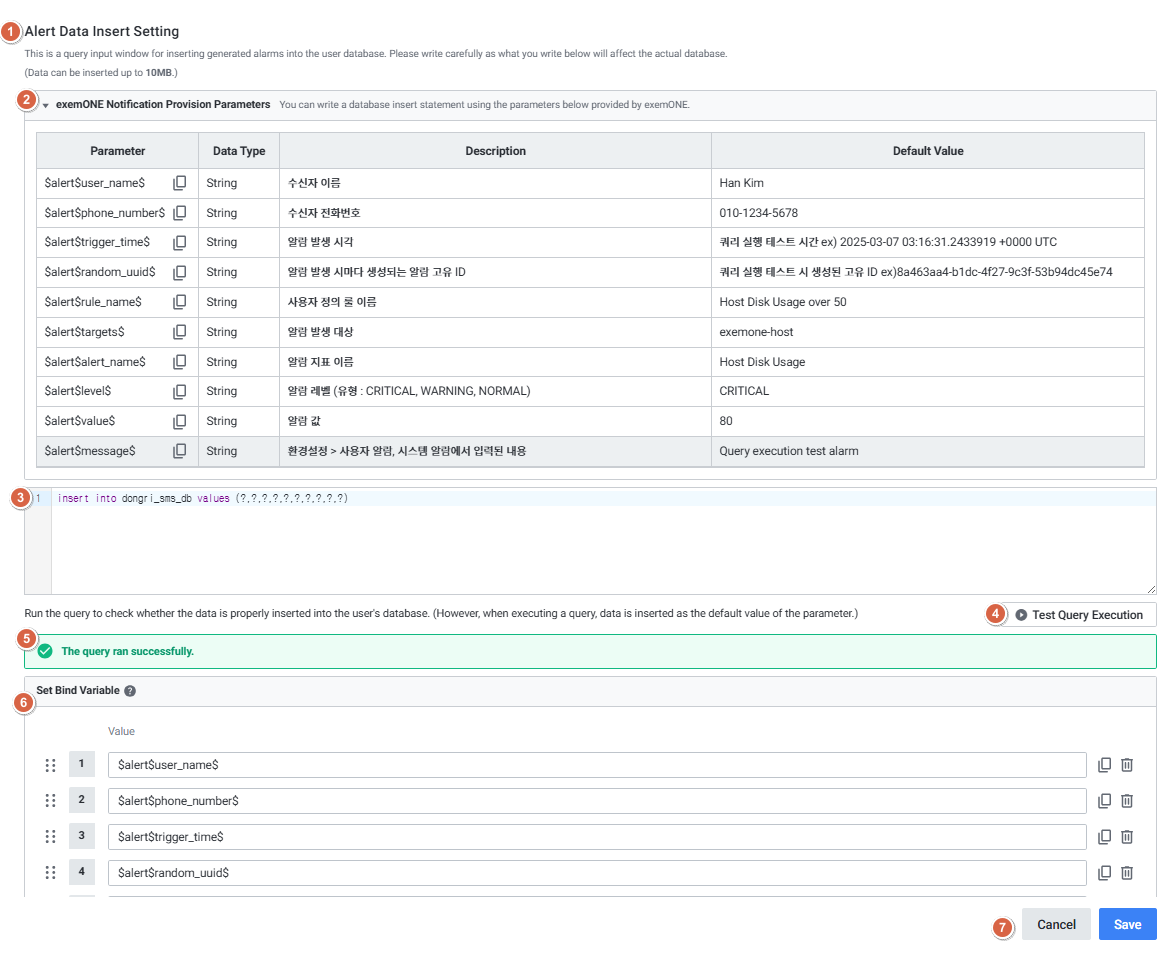Focus the $alert$trigger_time$ bind value field

tap(596, 837)
